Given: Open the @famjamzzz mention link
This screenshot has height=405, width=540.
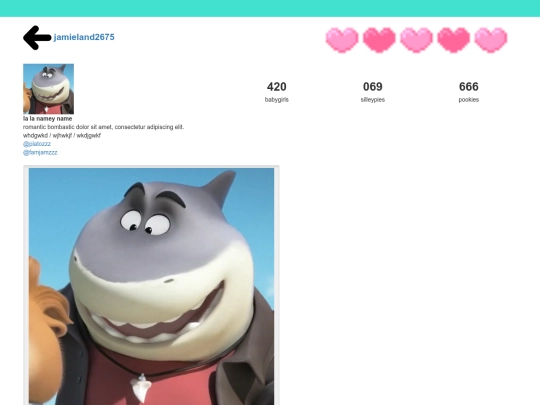Looking at the screenshot, I should 40,152.
